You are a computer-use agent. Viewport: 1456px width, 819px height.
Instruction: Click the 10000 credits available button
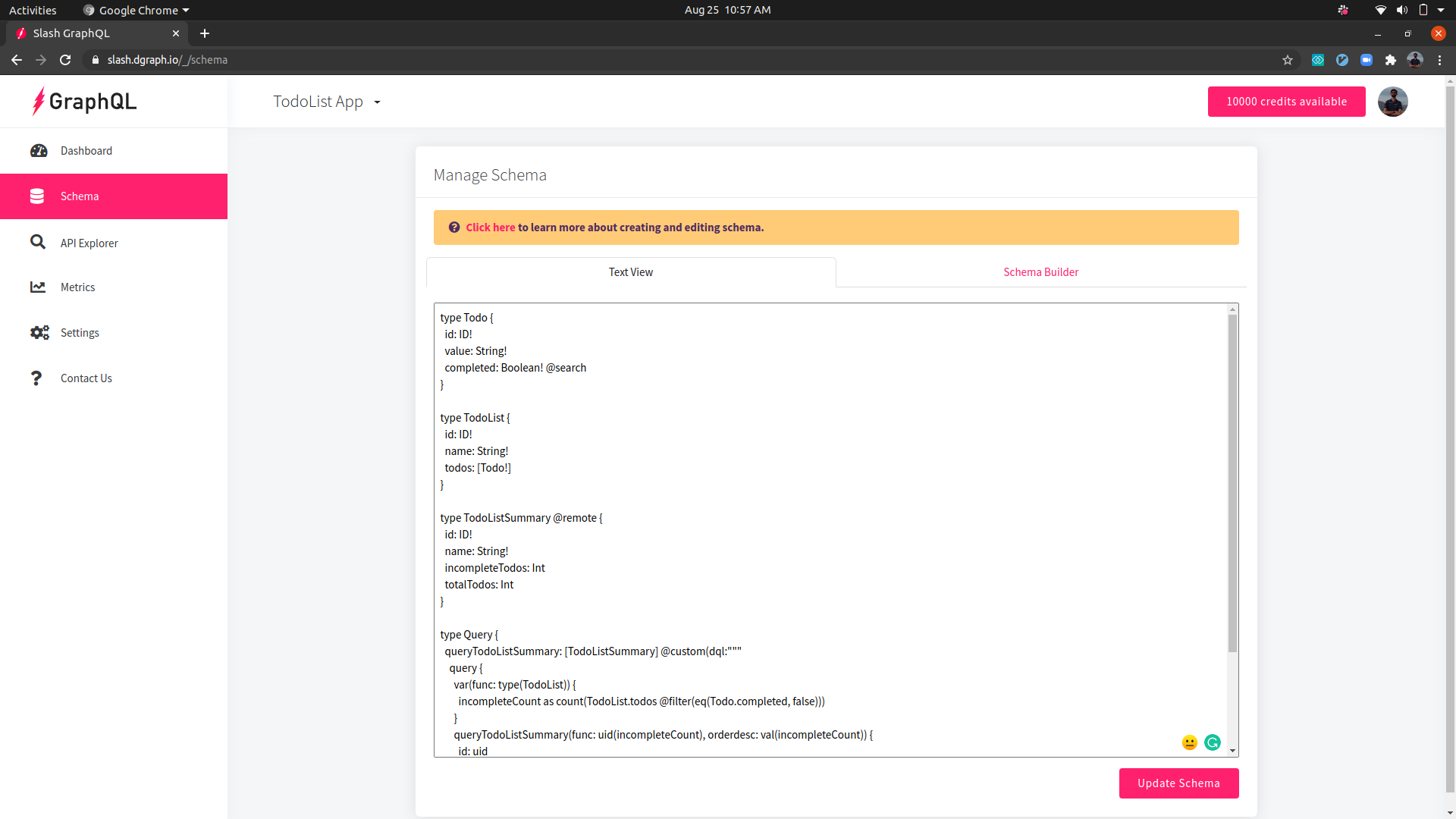[x=1286, y=102]
